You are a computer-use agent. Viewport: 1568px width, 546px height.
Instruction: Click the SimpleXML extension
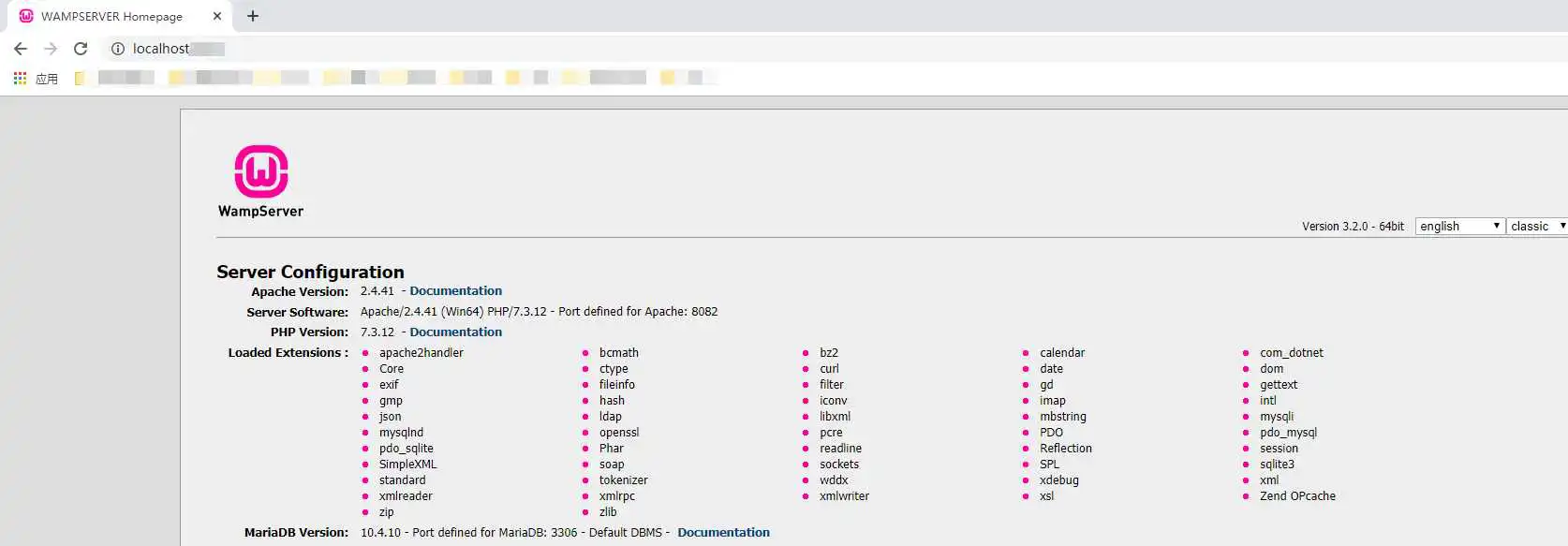click(x=407, y=465)
